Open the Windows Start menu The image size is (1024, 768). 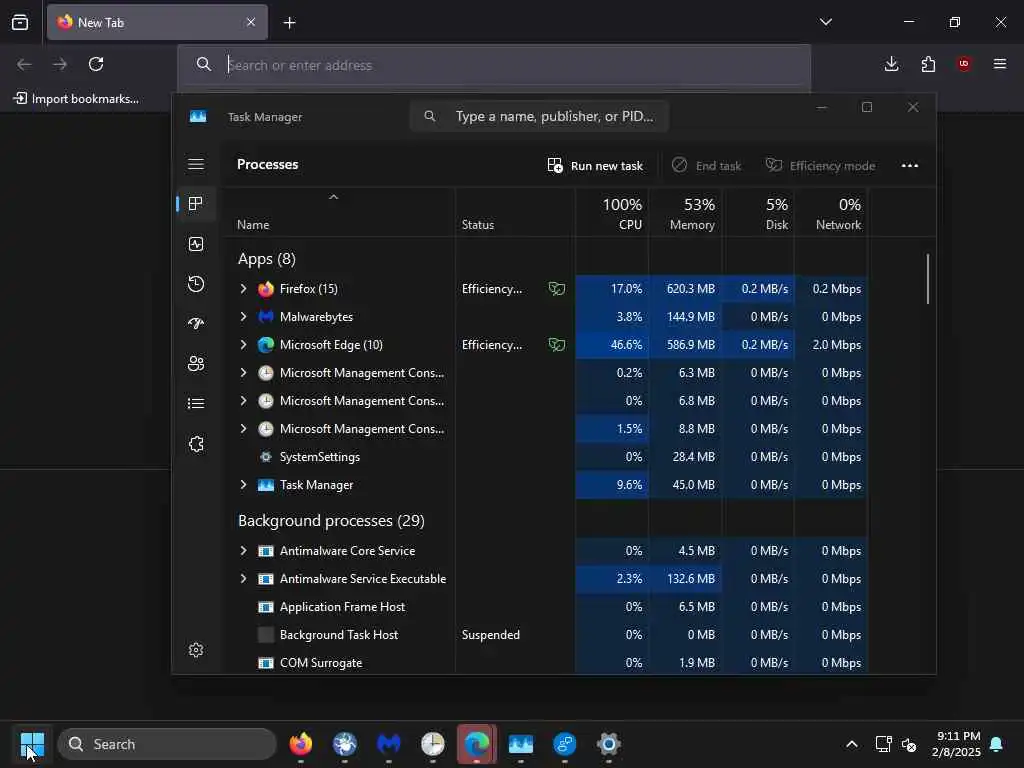[x=32, y=744]
